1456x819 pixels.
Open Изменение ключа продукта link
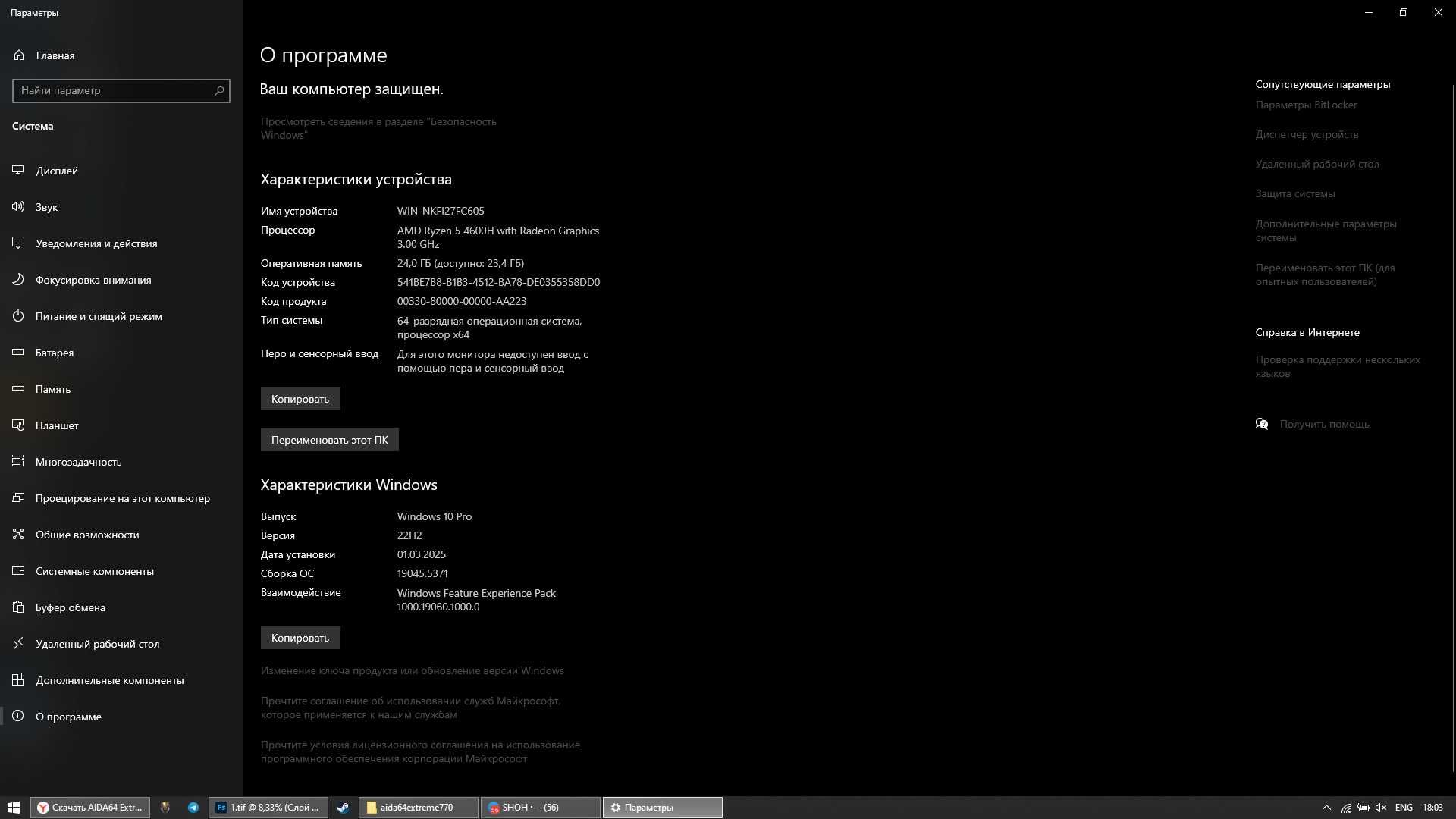tap(413, 670)
